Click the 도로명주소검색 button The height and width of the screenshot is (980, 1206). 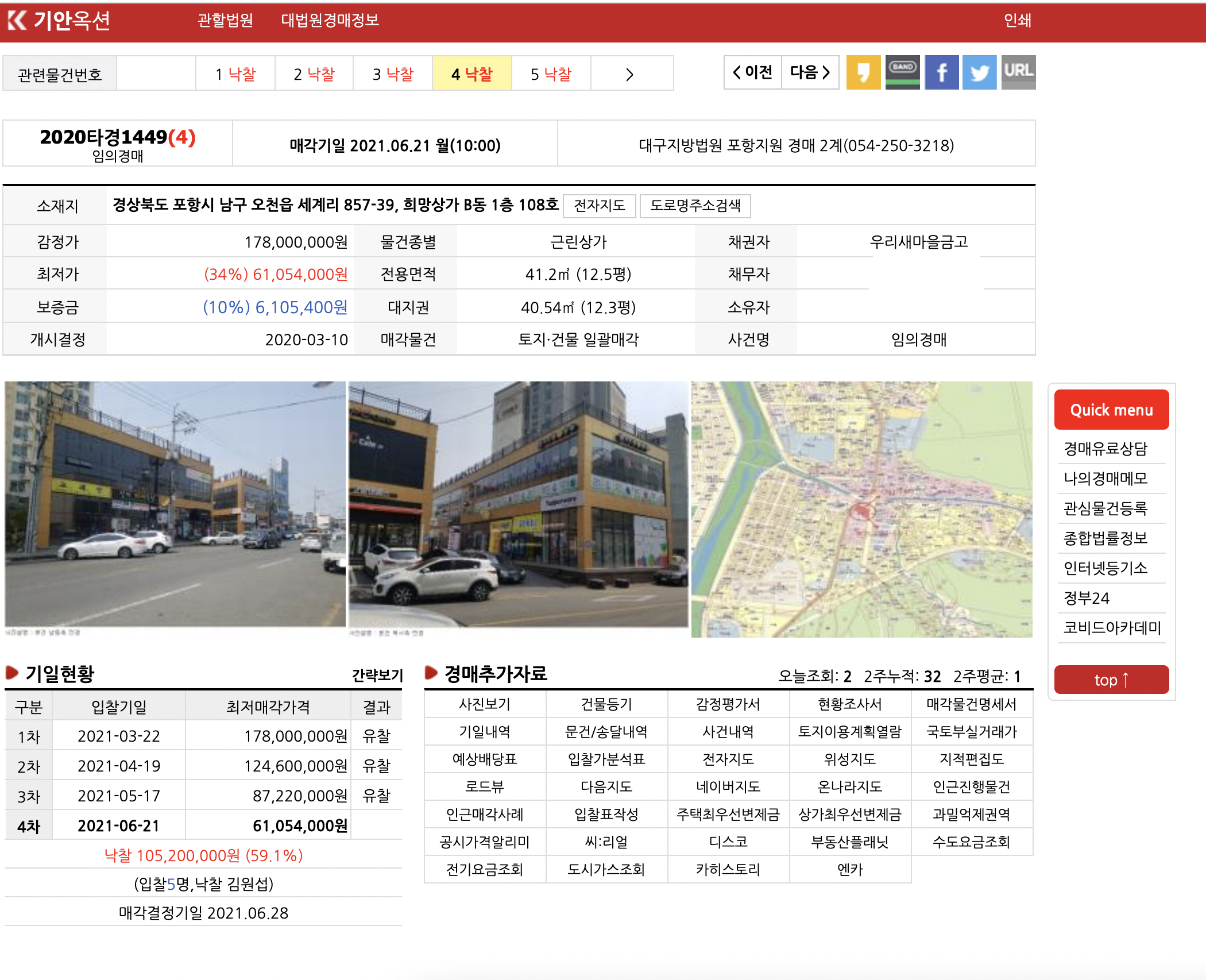[x=695, y=206]
